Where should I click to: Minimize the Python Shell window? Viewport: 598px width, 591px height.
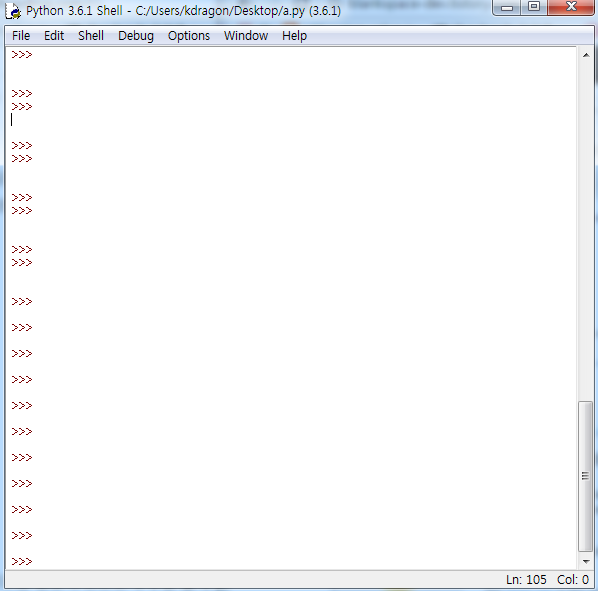pos(506,7)
